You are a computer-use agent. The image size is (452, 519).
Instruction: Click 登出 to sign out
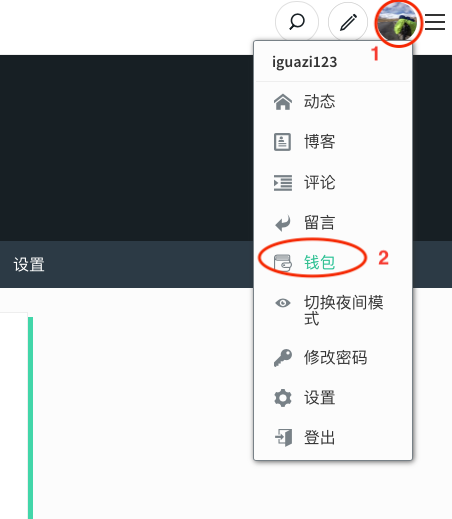319,437
